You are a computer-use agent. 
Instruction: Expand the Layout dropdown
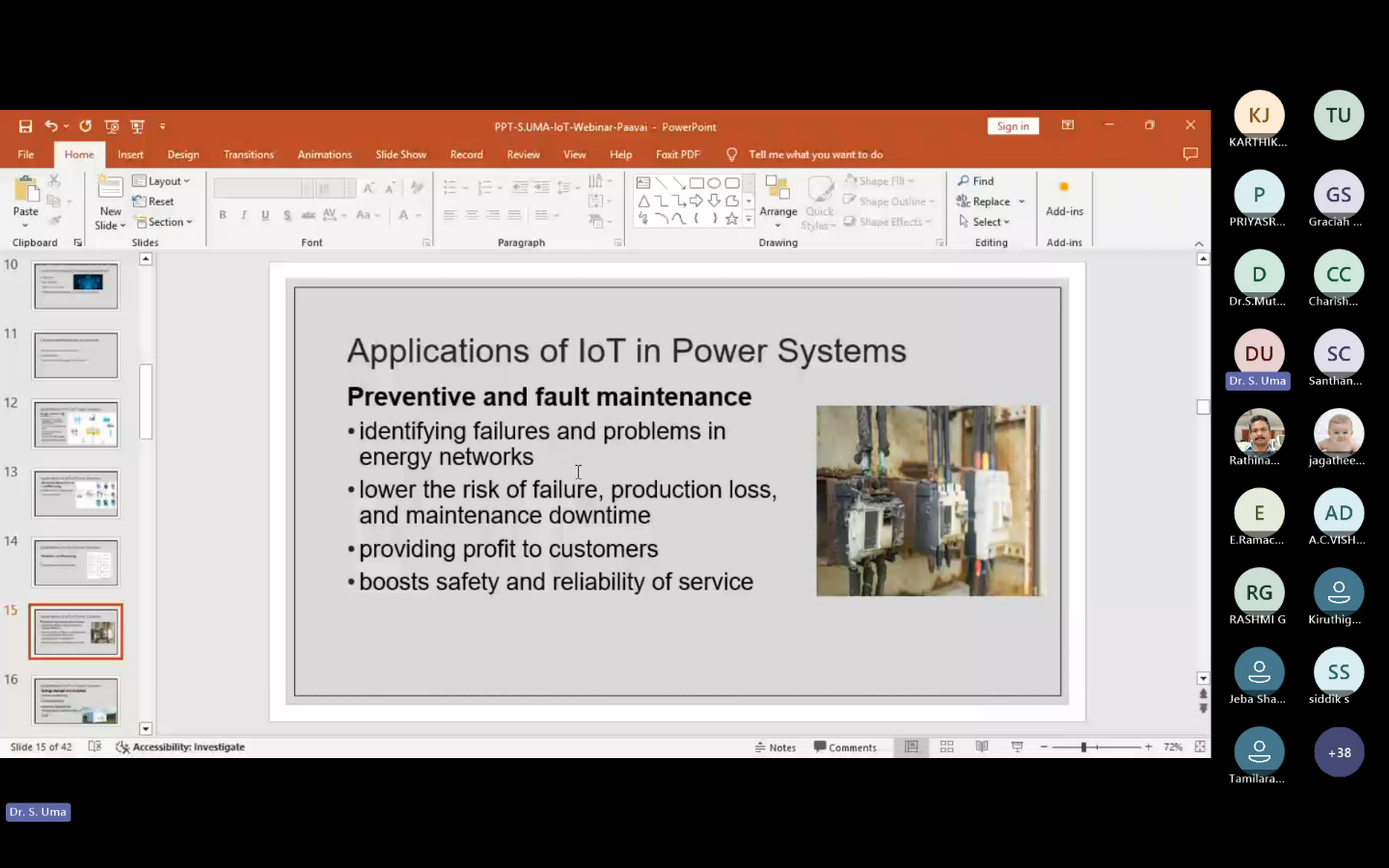tap(162, 181)
